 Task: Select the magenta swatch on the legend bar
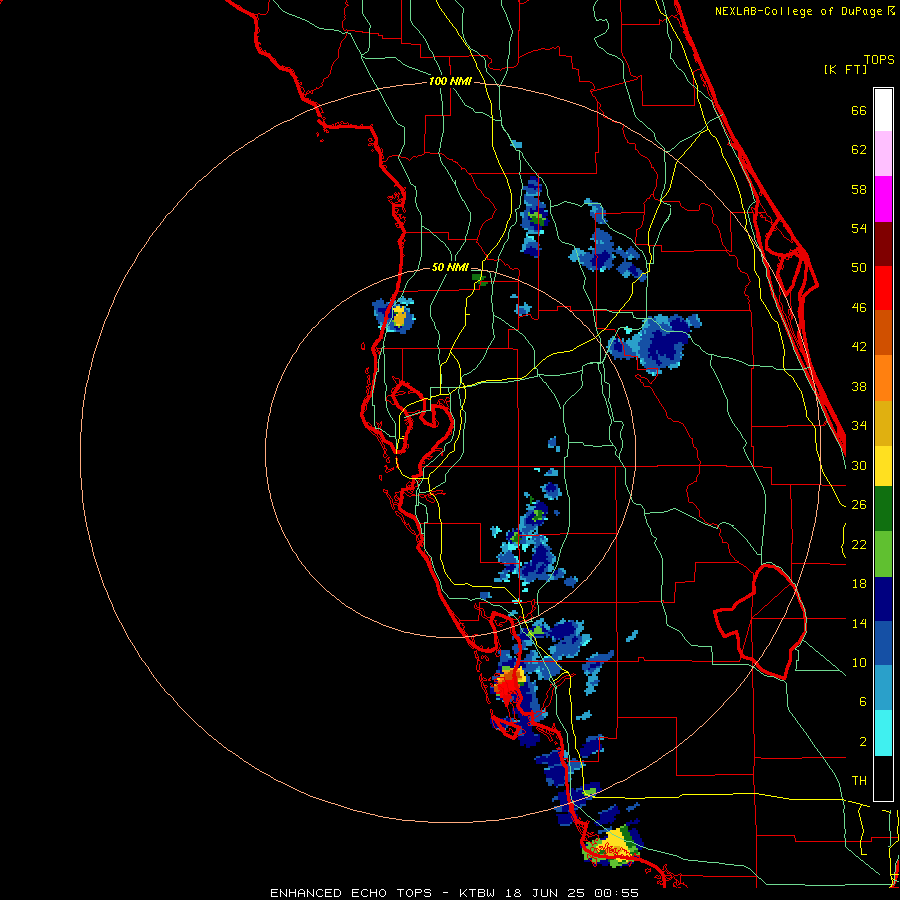point(883,199)
